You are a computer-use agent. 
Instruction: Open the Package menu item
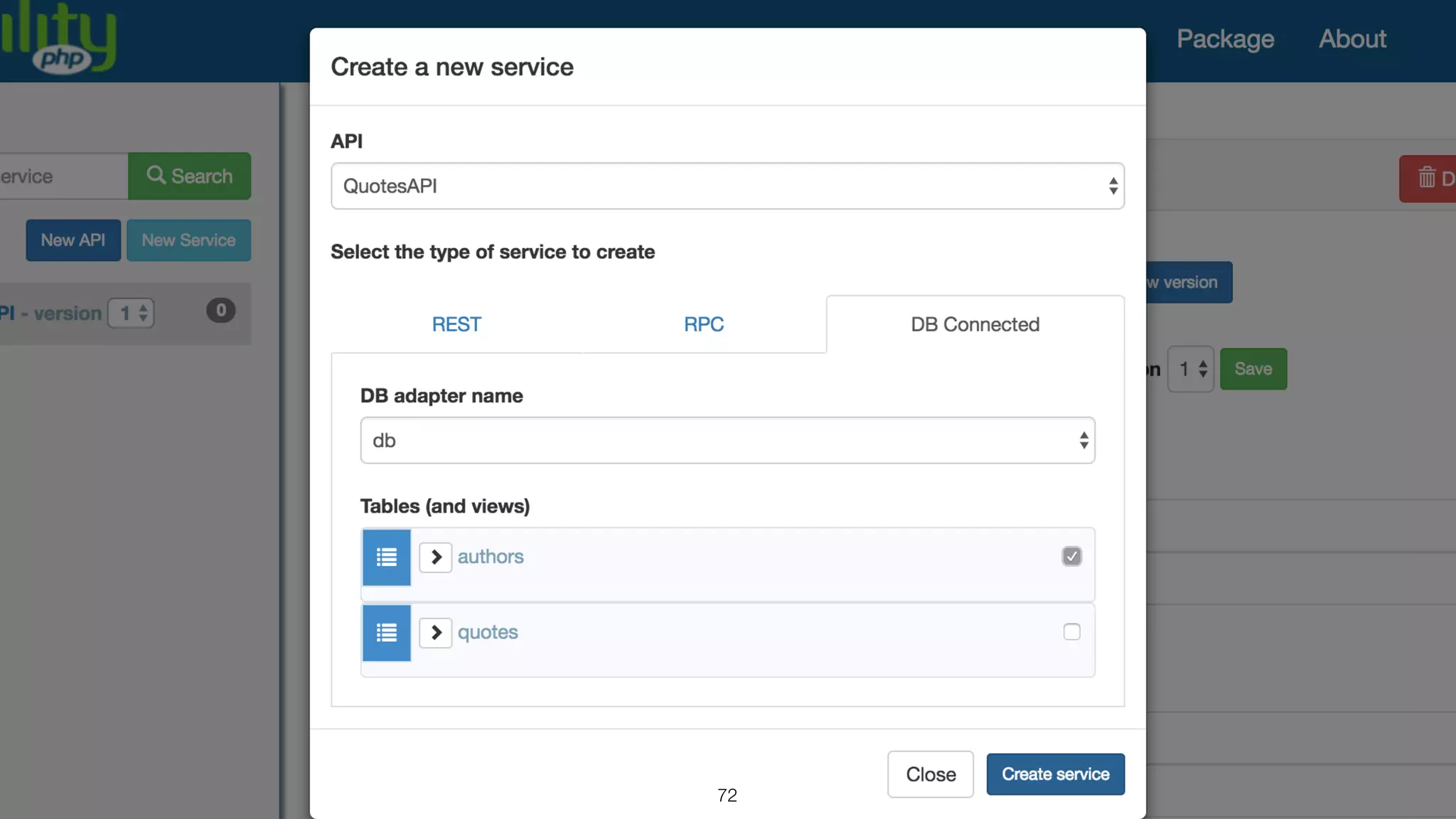click(1225, 39)
